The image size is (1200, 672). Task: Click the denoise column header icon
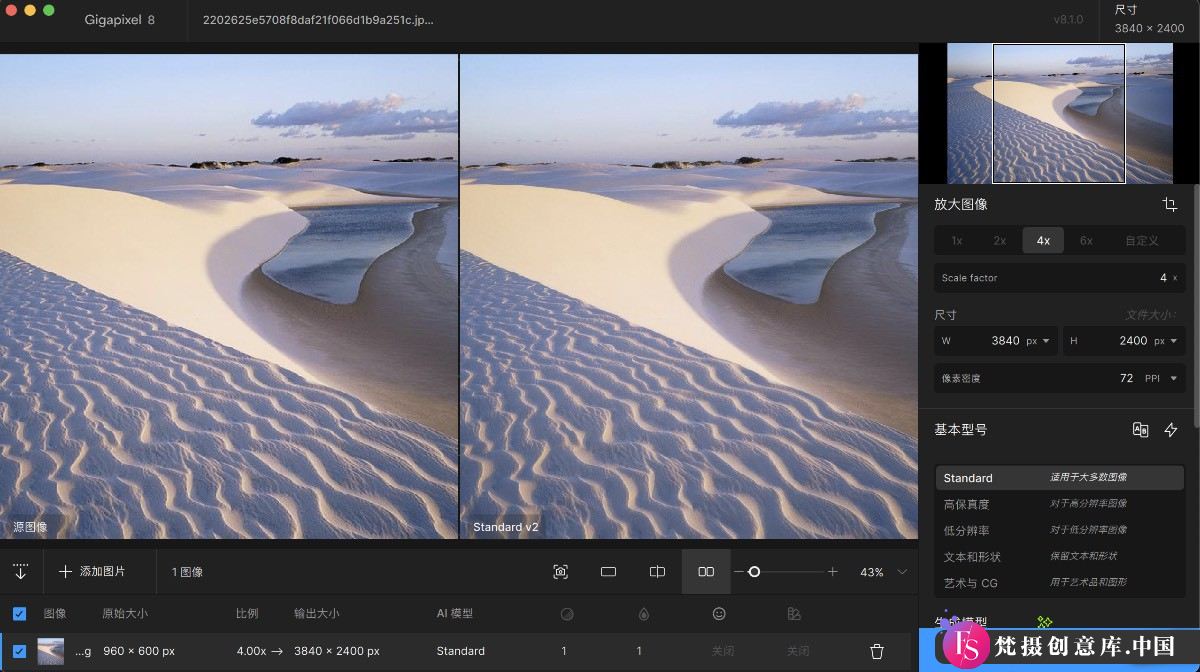(566, 613)
